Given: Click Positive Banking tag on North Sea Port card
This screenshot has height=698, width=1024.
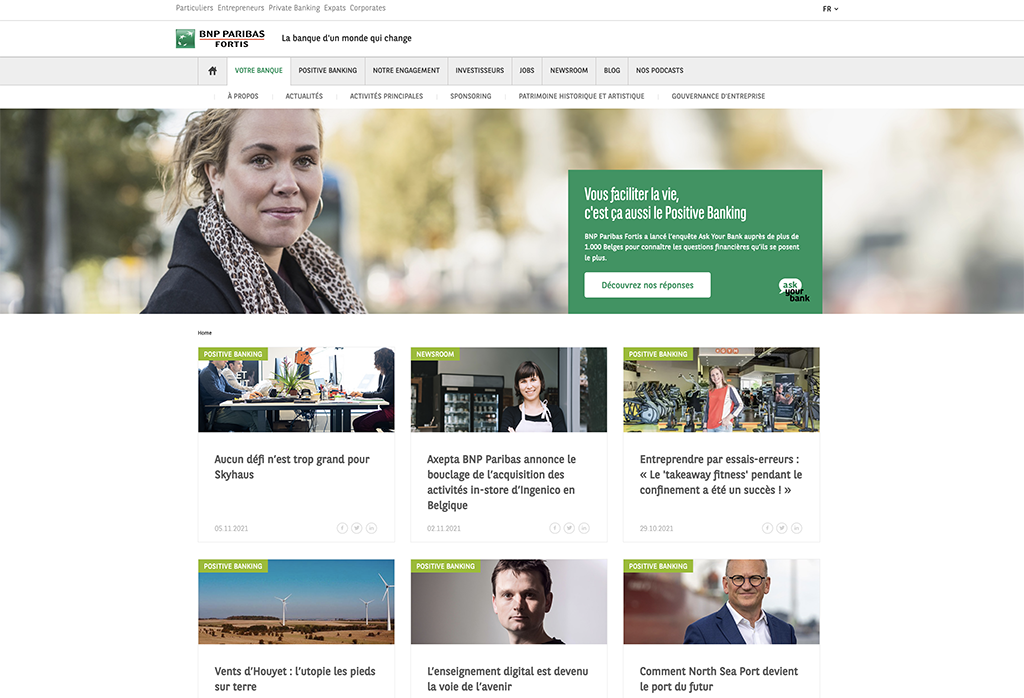Looking at the screenshot, I should tap(658, 566).
